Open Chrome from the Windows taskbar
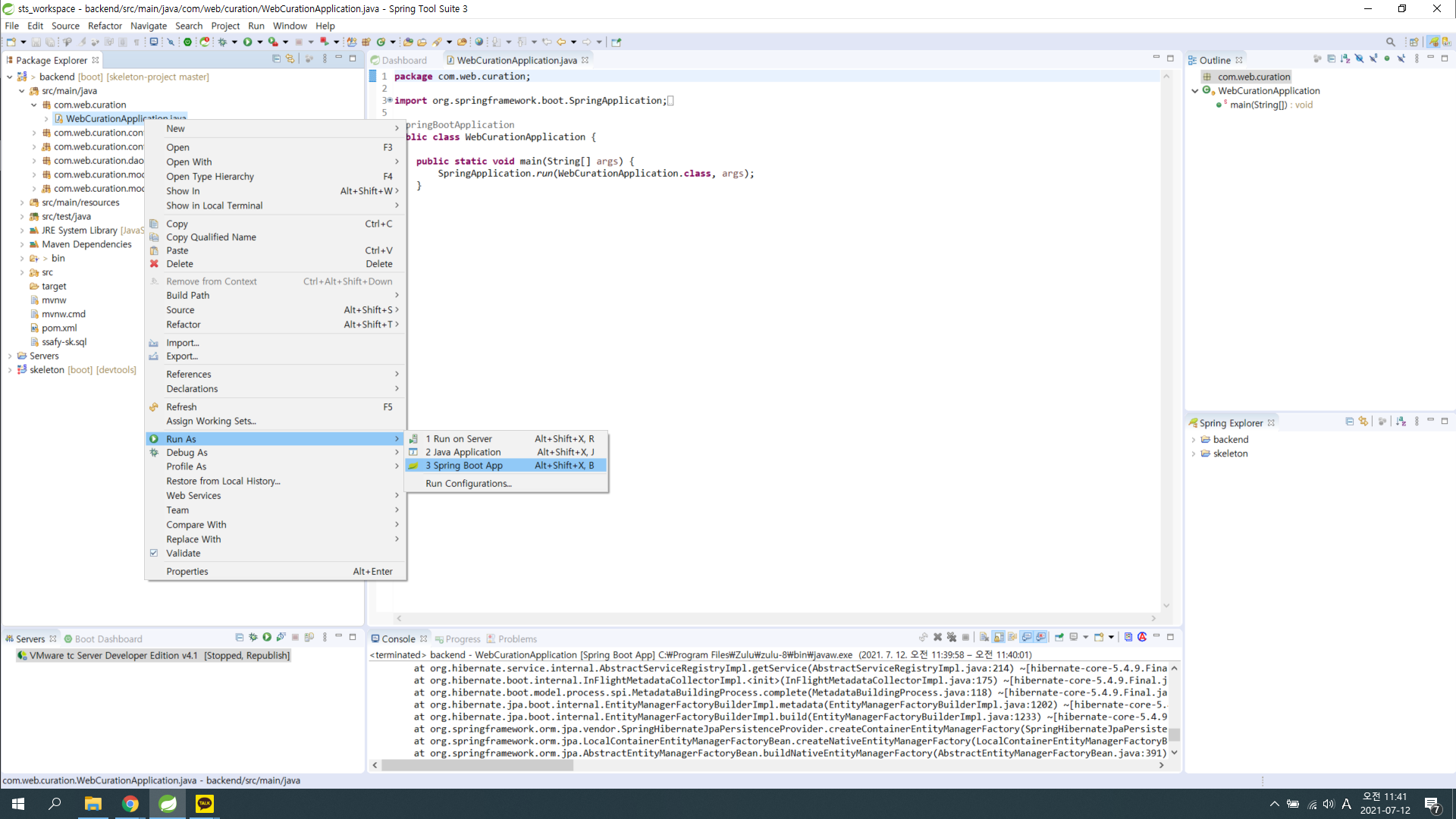 coord(130,804)
